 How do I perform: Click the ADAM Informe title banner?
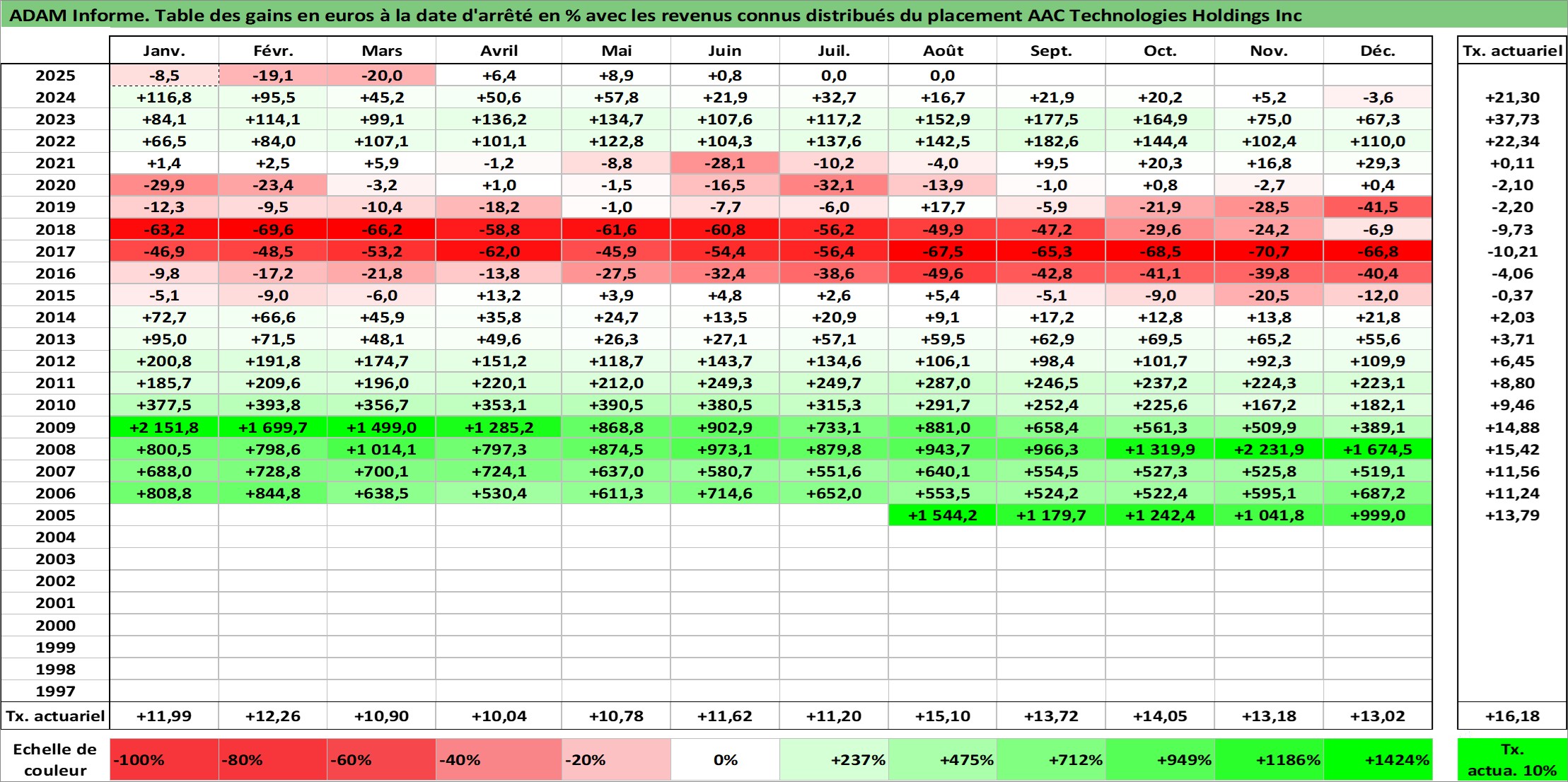(x=784, y=15)
